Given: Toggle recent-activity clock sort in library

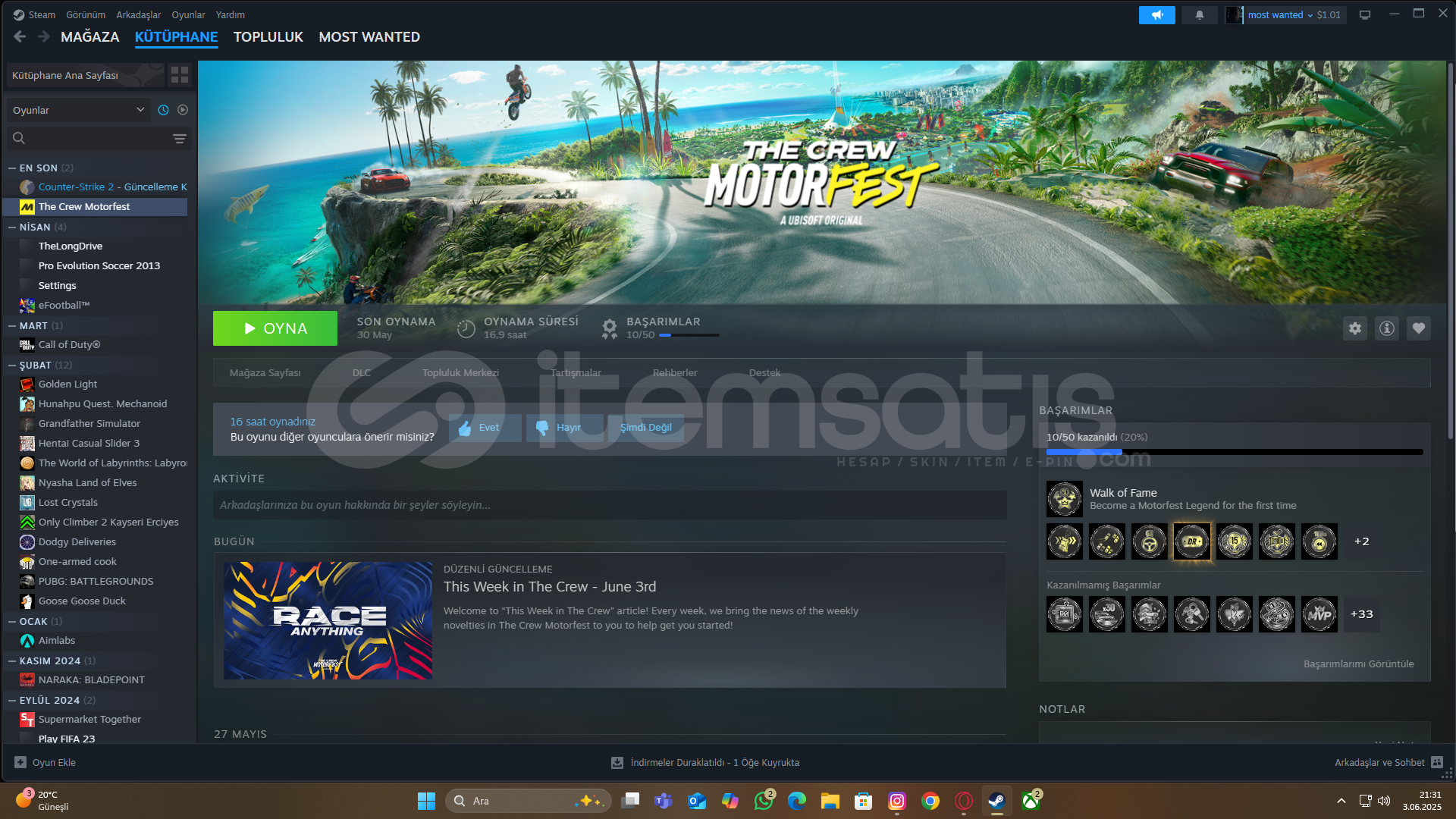Looking at the screenshot, I should click(163, 110).
